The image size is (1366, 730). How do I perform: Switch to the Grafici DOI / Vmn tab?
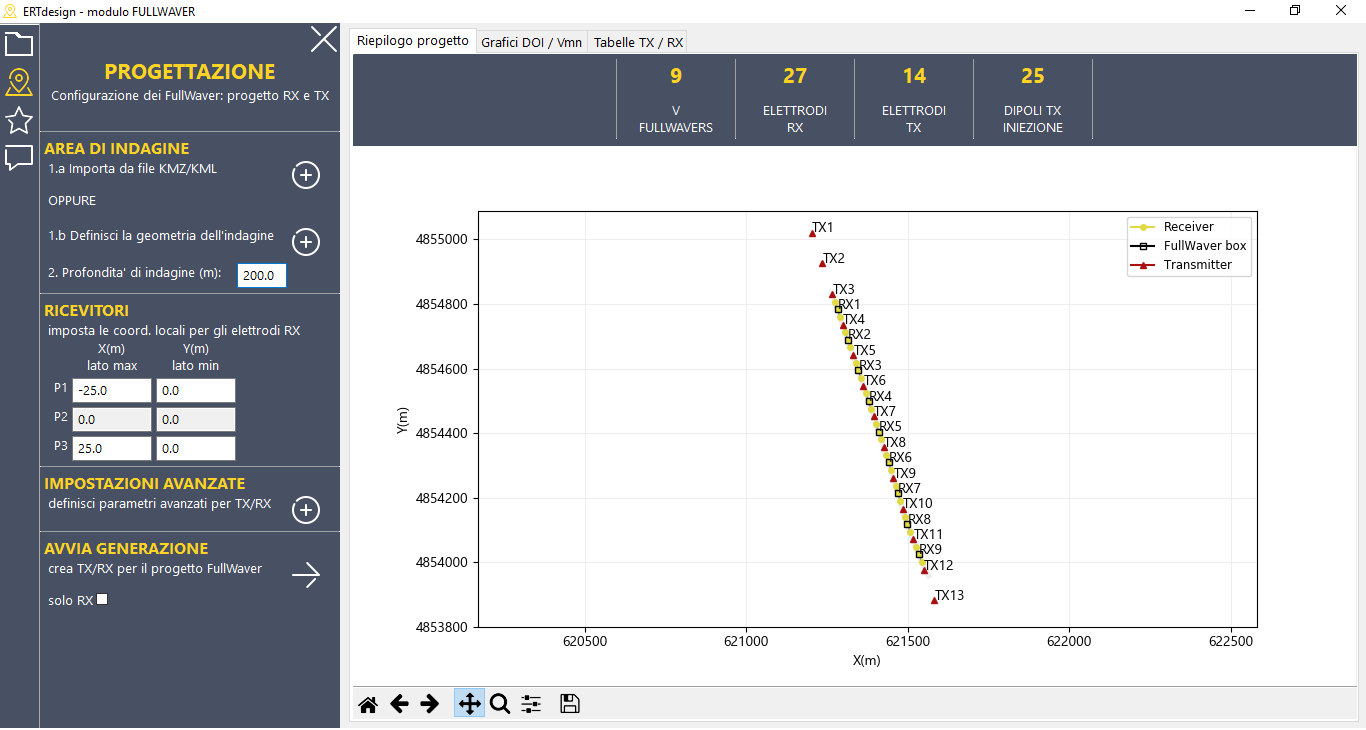point(531,43)
